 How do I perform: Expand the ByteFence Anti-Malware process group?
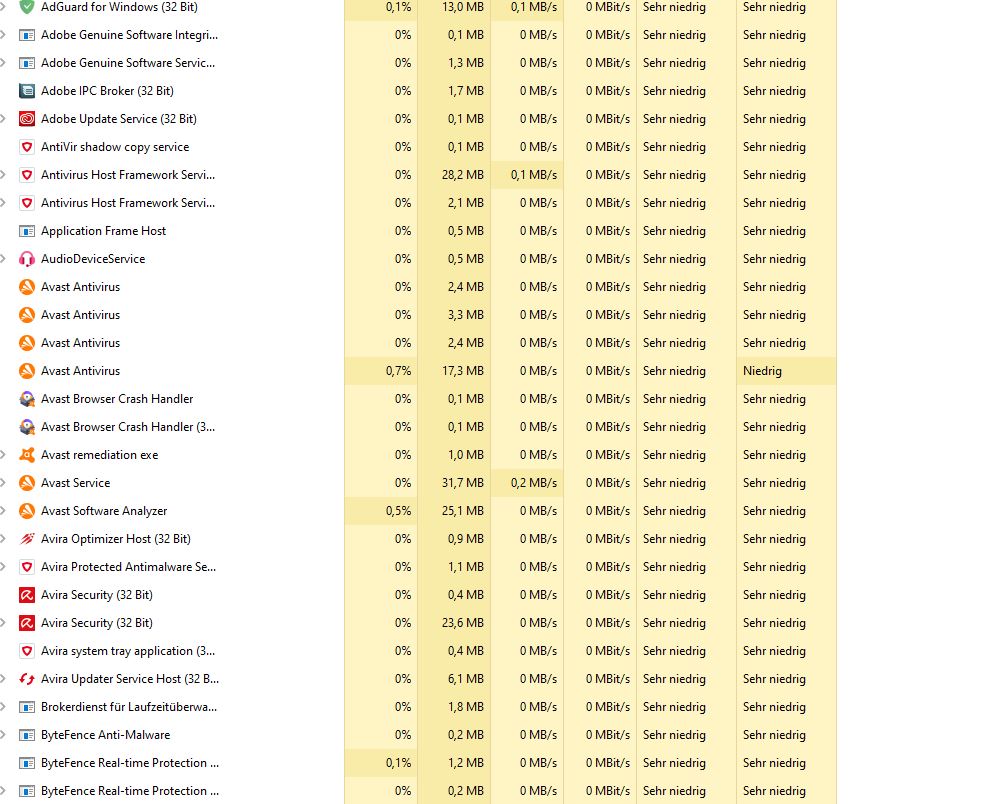pyautogui.click(x=3, y=735)
